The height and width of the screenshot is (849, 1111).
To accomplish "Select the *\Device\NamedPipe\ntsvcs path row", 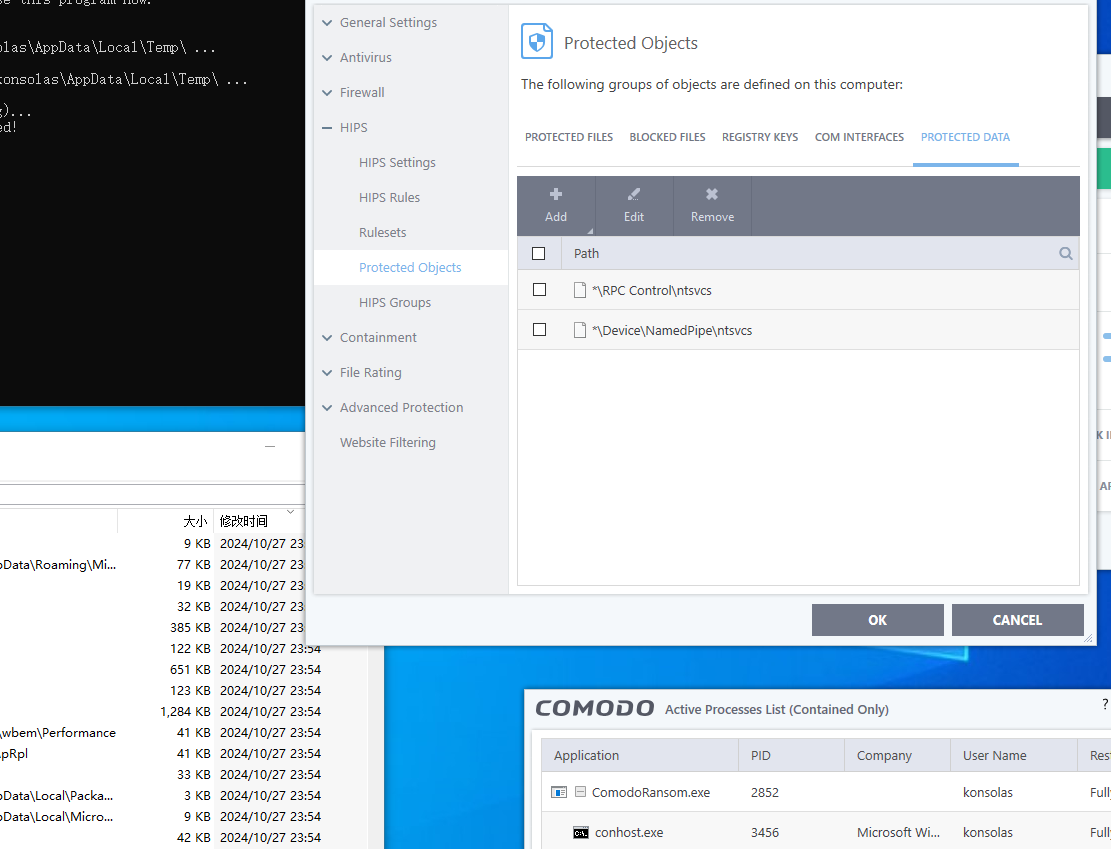I will point(798,330).
